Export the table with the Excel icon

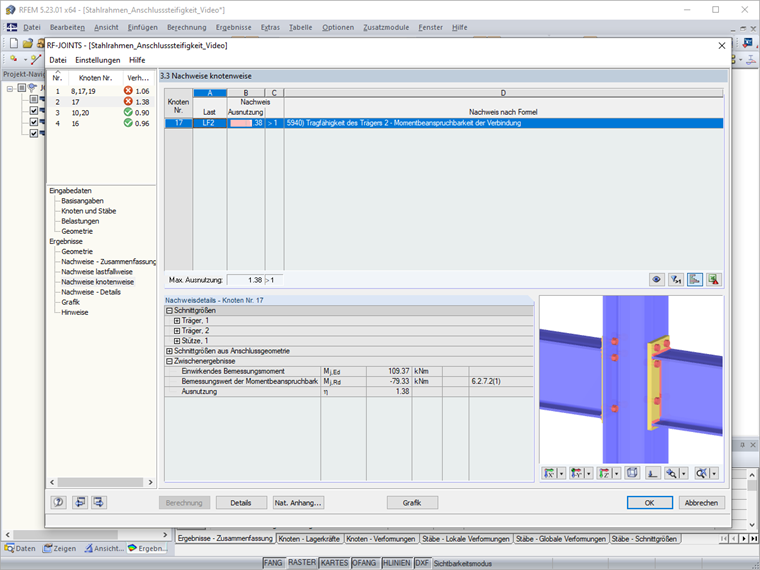[713, 280]
